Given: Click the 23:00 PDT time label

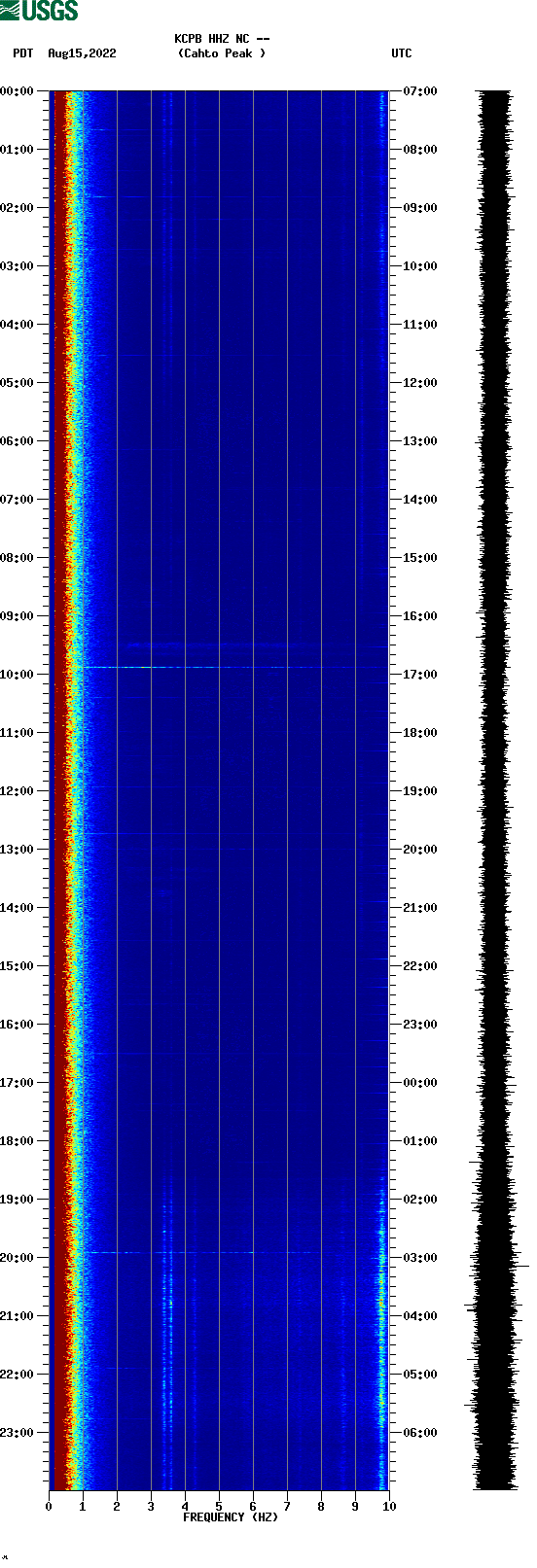Looking at the screenshot, I should coord(18,1433).
